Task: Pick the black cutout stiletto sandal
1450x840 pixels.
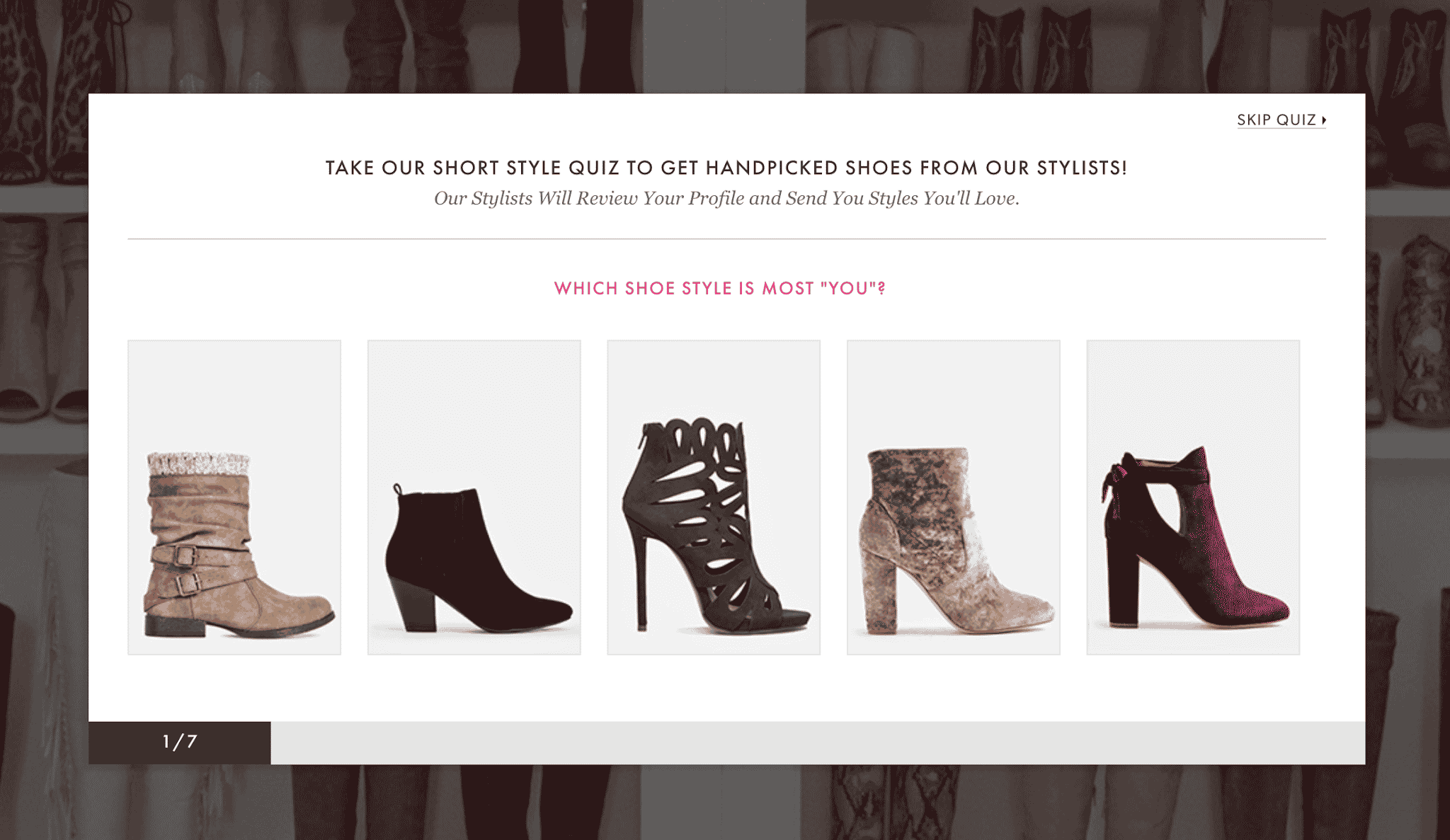Action: [x=714, y=497]
